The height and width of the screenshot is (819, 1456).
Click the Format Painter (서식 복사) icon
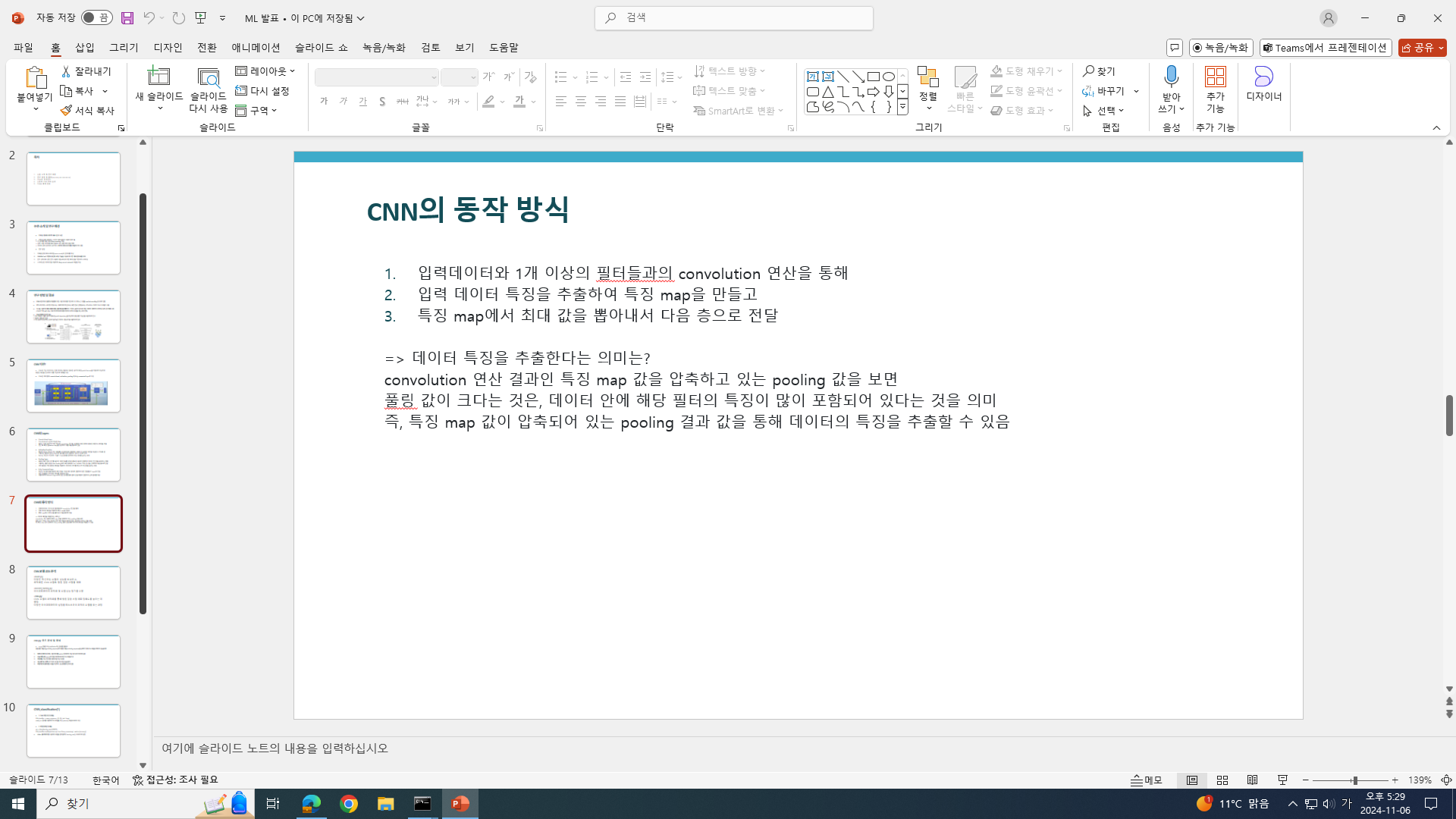[x=66, y=111]
